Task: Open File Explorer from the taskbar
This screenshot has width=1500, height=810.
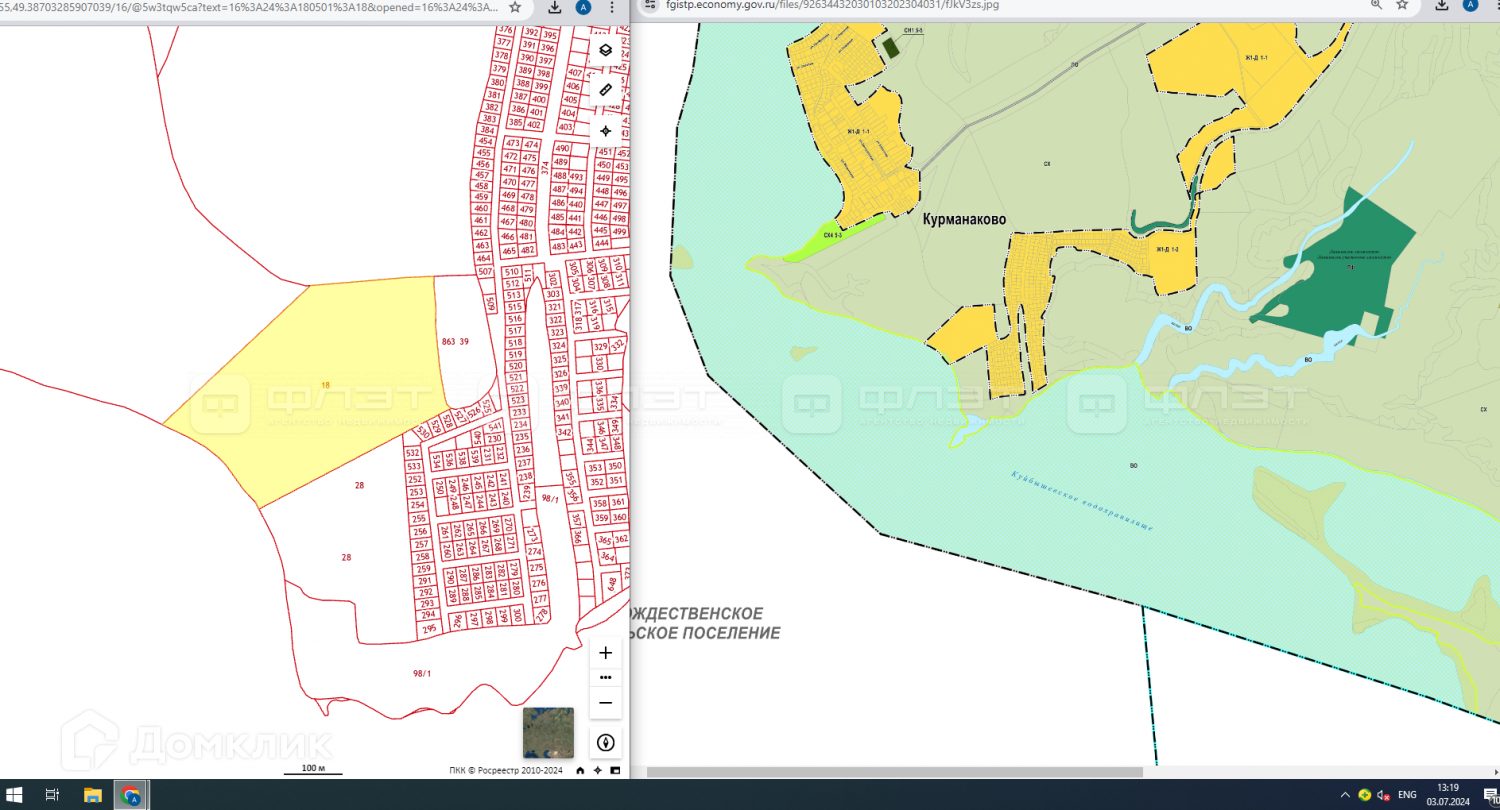Action: 92,795
